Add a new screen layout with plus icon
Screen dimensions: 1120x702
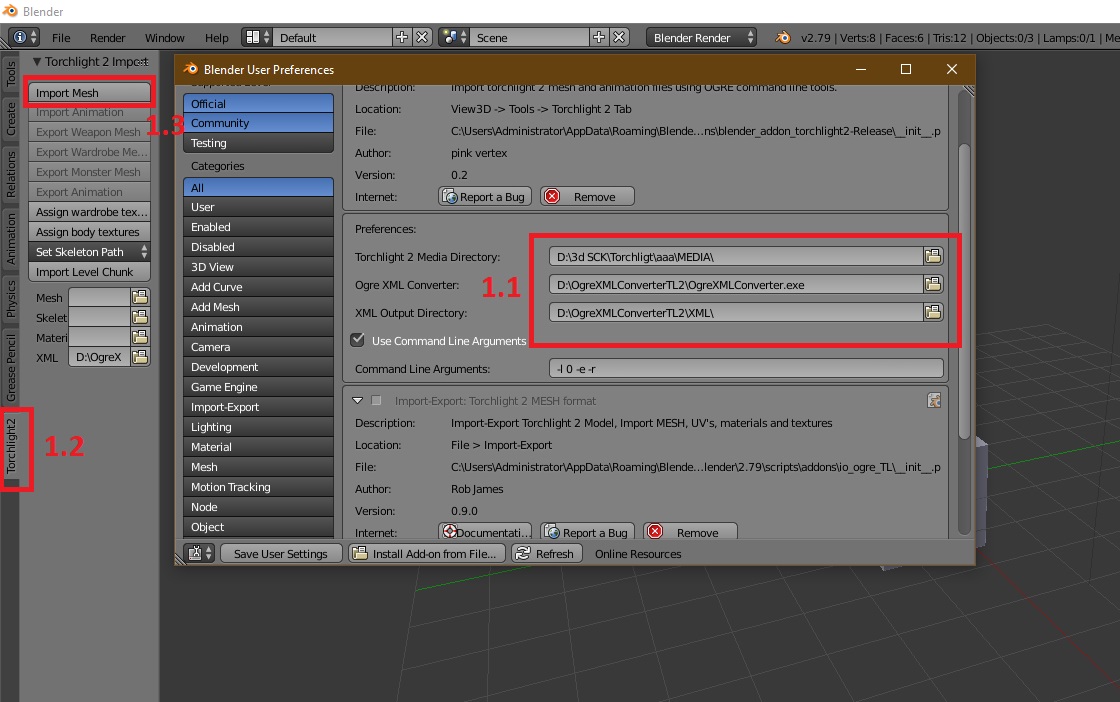[402, 38]
